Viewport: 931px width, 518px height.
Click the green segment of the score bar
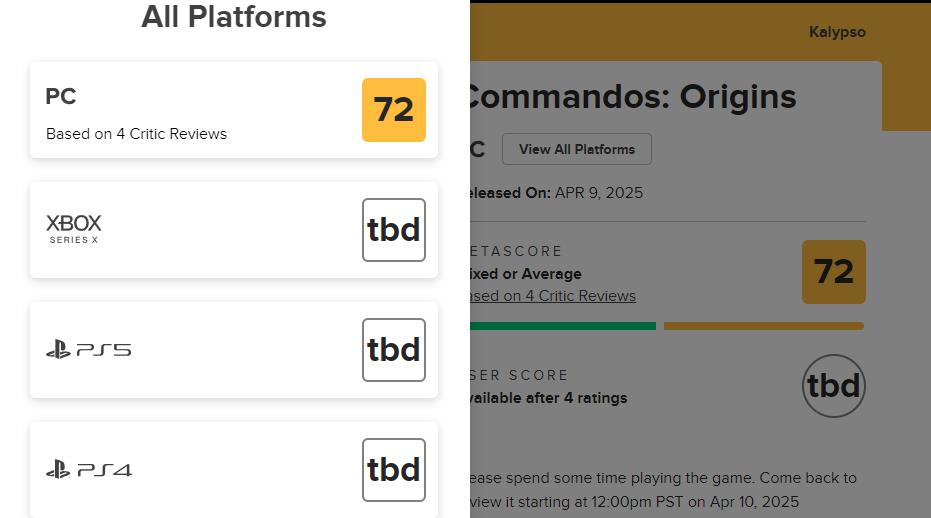click(x=563, y=326)
